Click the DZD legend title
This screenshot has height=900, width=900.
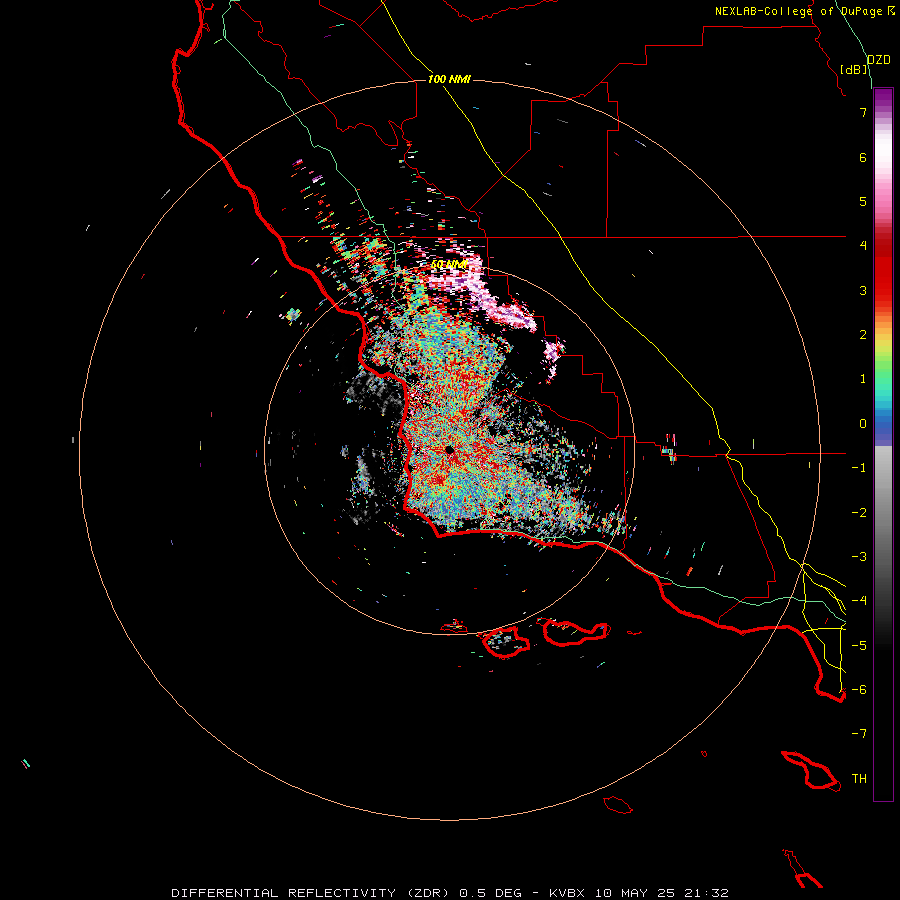coord(878,60)
